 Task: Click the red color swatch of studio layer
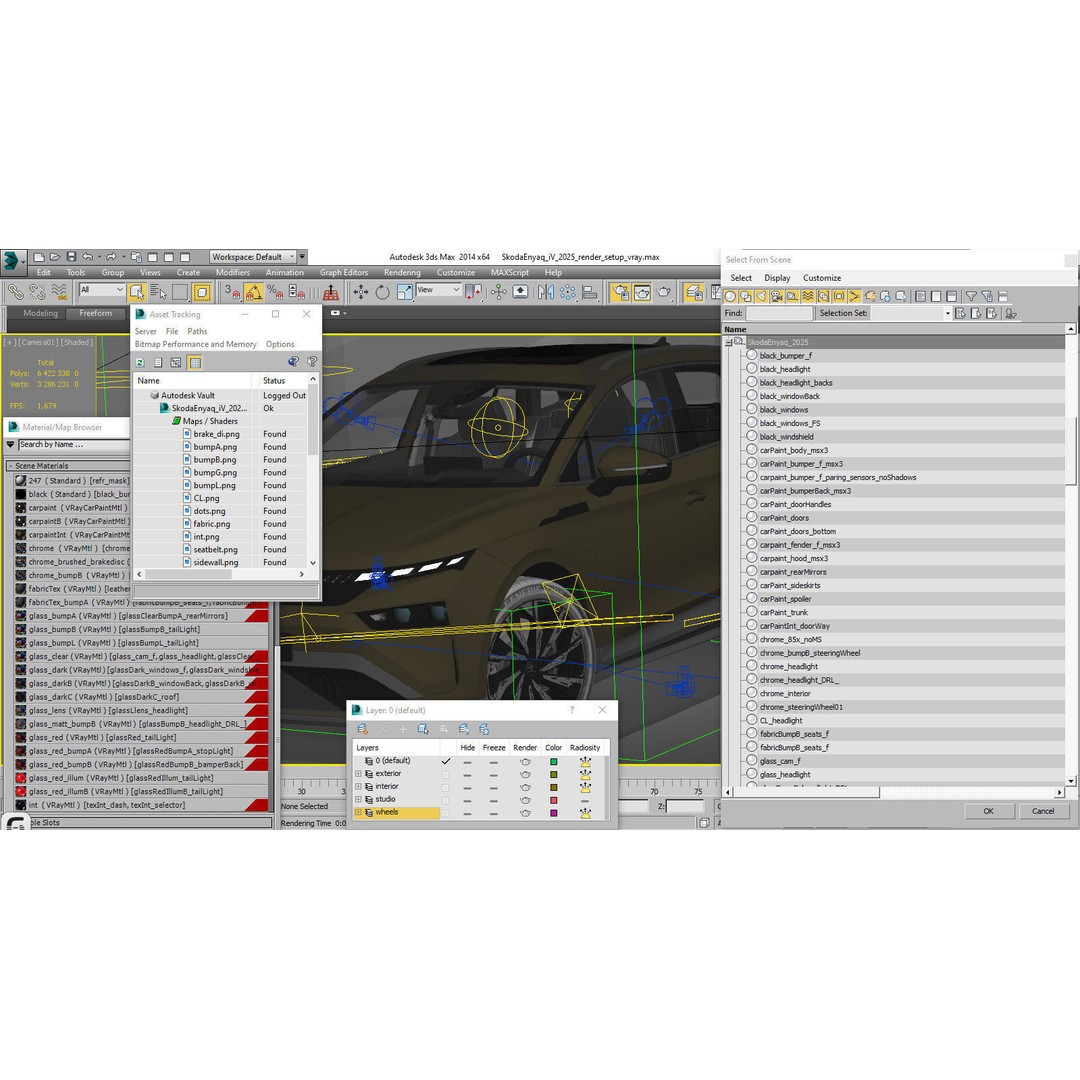[x=553, y=800]
